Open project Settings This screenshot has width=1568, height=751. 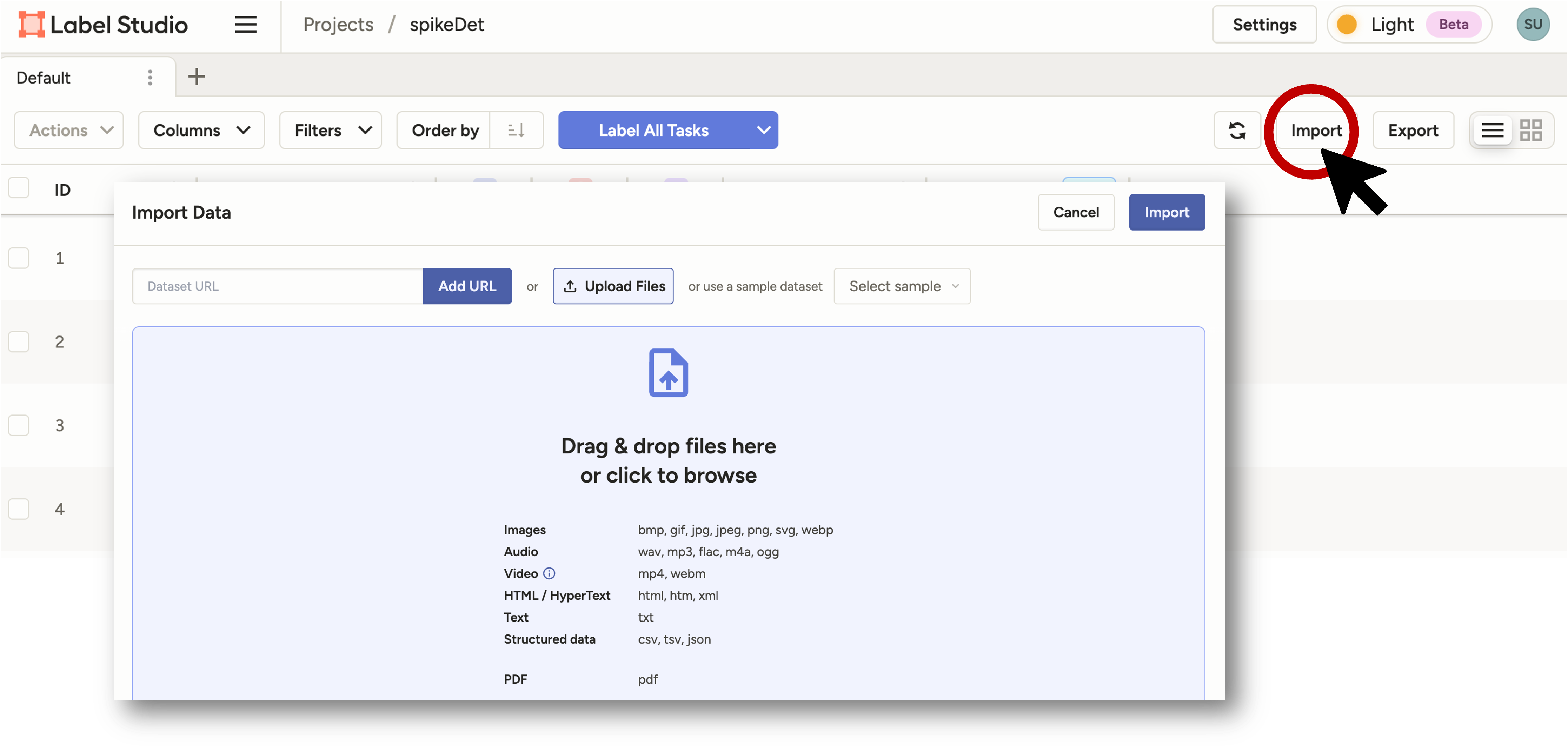pos(1264,25)
